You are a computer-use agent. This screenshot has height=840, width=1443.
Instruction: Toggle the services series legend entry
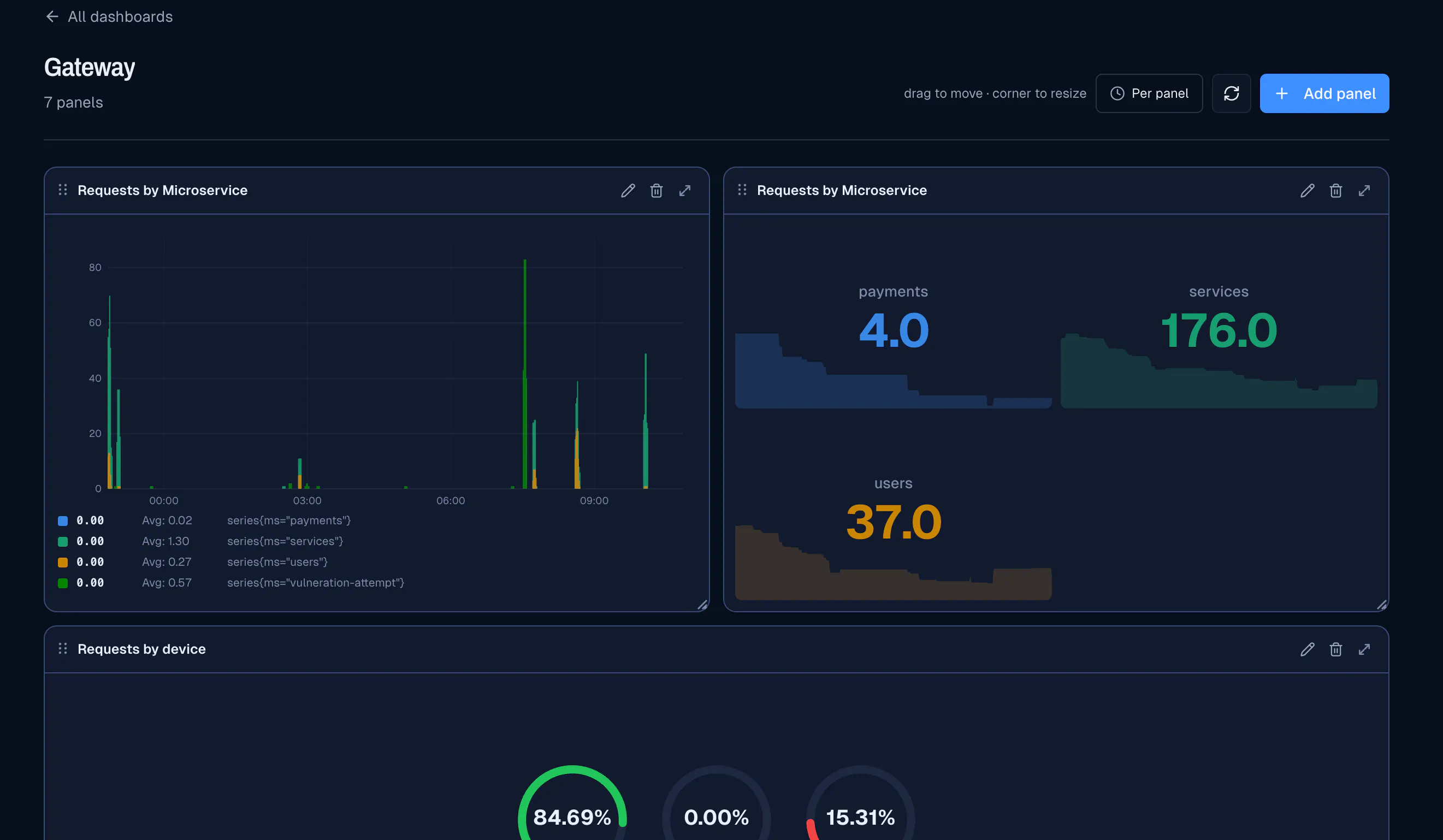coord(232,541)
